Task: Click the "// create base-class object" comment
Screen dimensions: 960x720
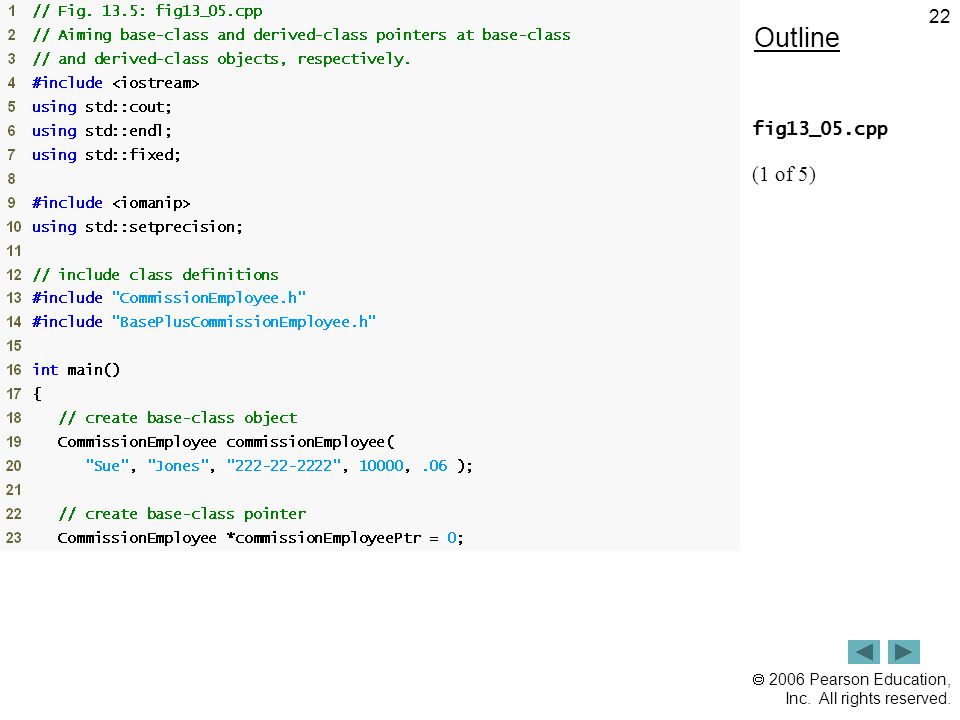Action: coord(178,418)
